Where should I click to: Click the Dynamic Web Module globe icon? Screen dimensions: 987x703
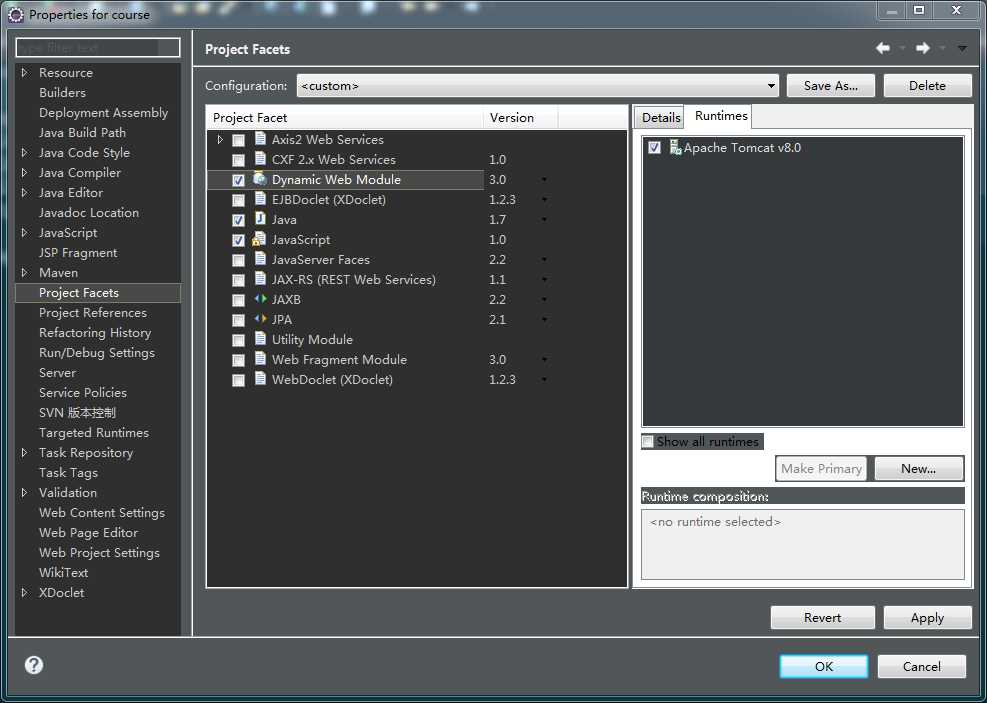coord(260,179)
